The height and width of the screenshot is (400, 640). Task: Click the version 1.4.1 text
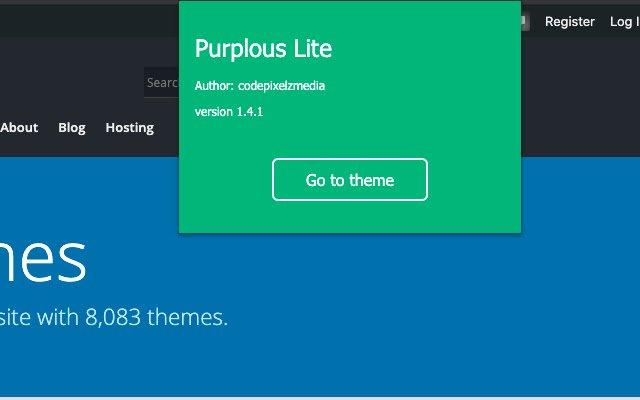(229, 112)
